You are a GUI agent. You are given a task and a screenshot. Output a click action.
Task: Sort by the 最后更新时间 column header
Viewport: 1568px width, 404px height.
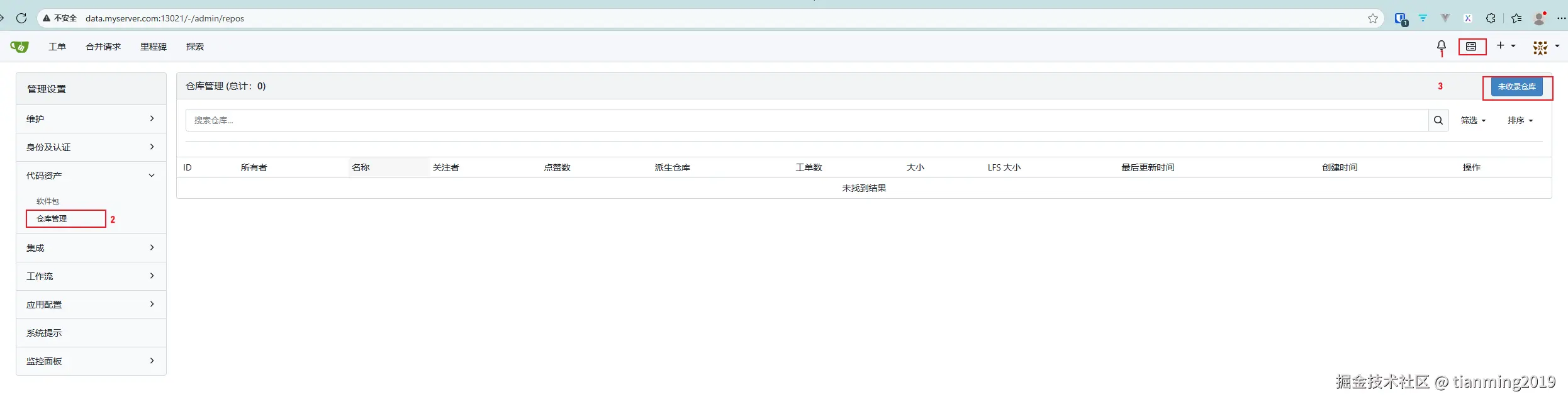[x=1148, y=167]
